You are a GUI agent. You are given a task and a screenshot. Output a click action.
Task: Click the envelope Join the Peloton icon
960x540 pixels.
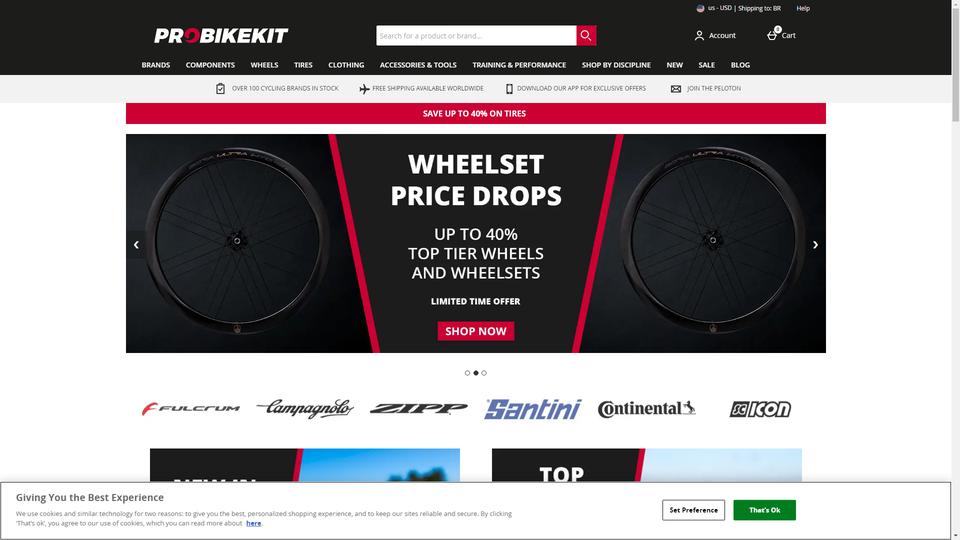click(675, 89)
